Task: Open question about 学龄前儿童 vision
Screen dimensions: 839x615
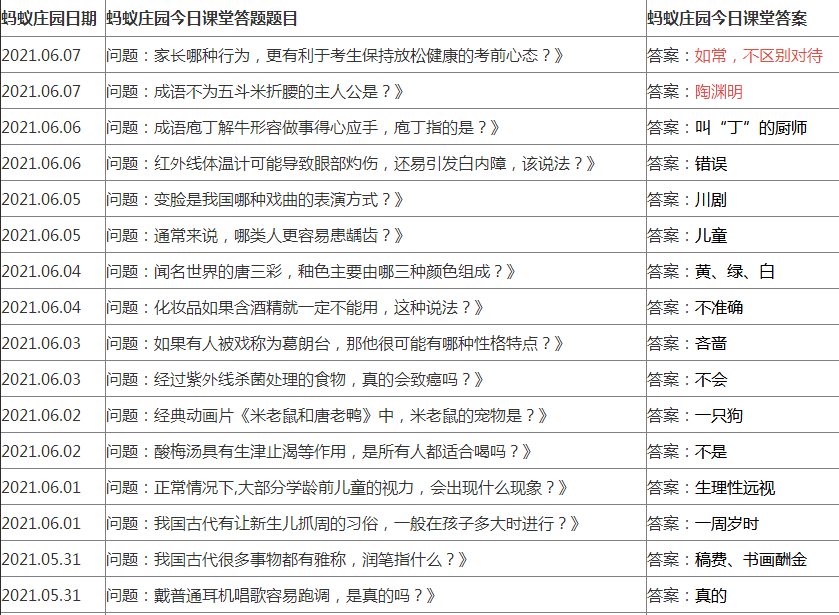Action: (x=337, y=487)
